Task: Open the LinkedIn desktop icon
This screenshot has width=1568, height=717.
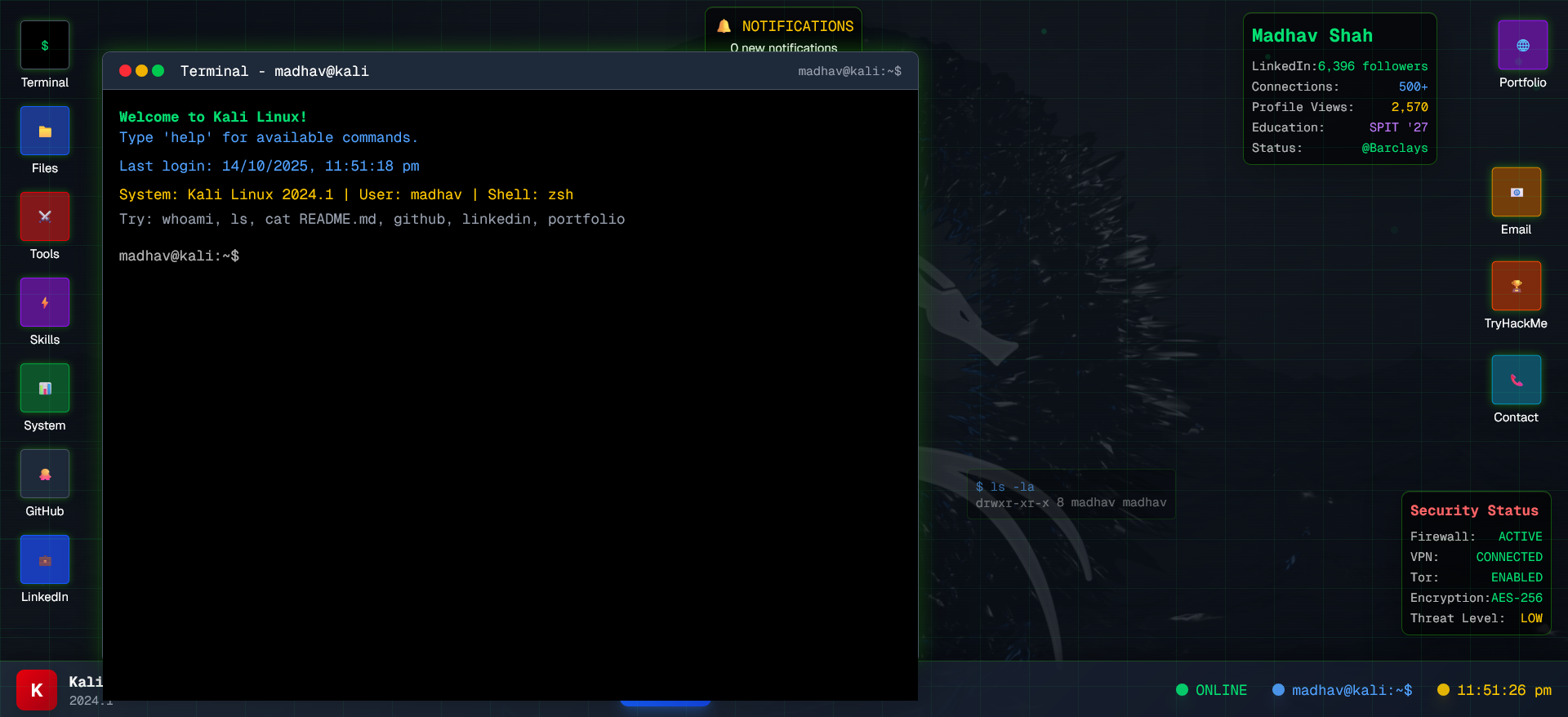Action: pos(45,568)
